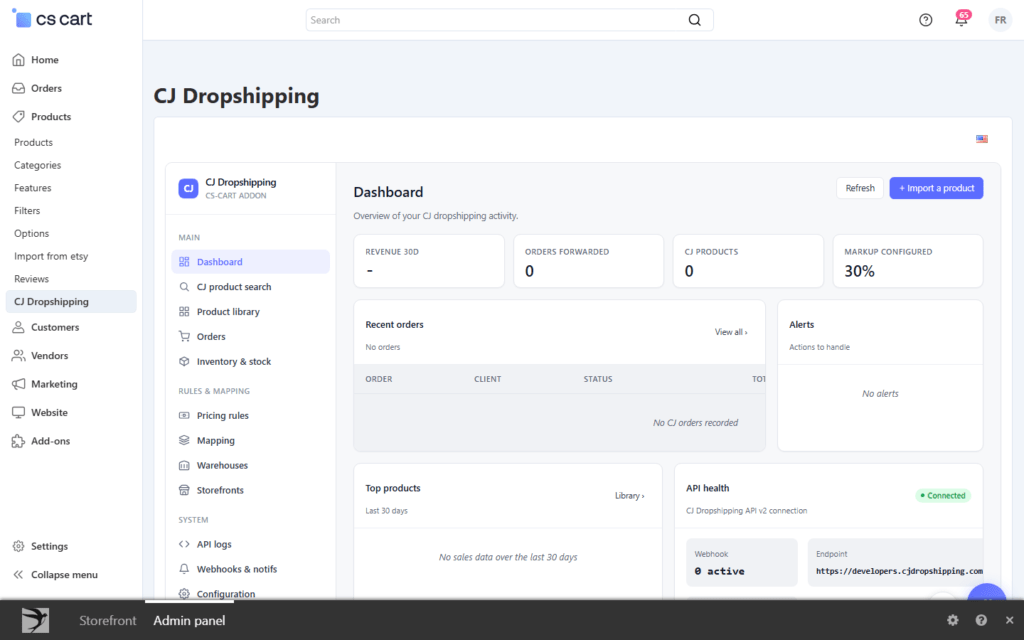
Task: Click the Storefronts shop icon
Action: point(184,490)
